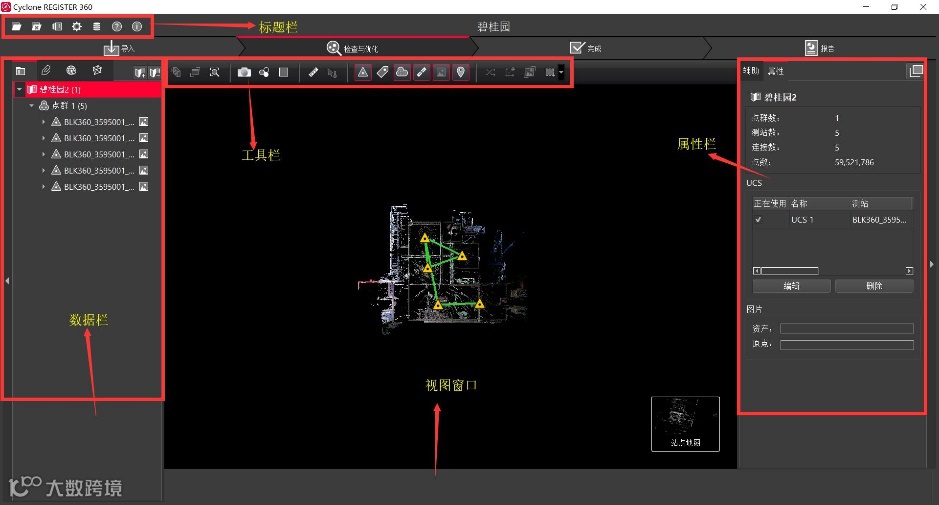
Task: Select the ruler measure tool
Action: (x=313, y=72)
